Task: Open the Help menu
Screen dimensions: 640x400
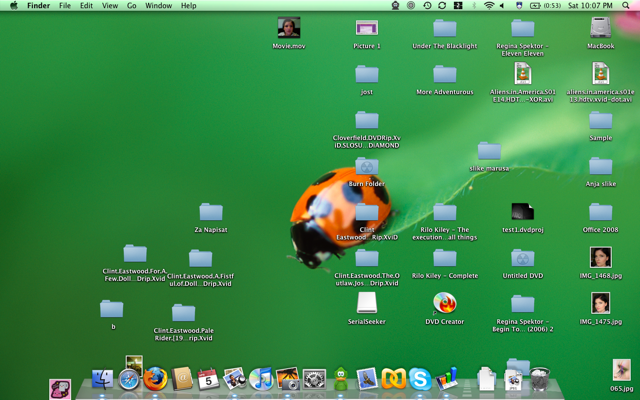Action: (189, 6)
